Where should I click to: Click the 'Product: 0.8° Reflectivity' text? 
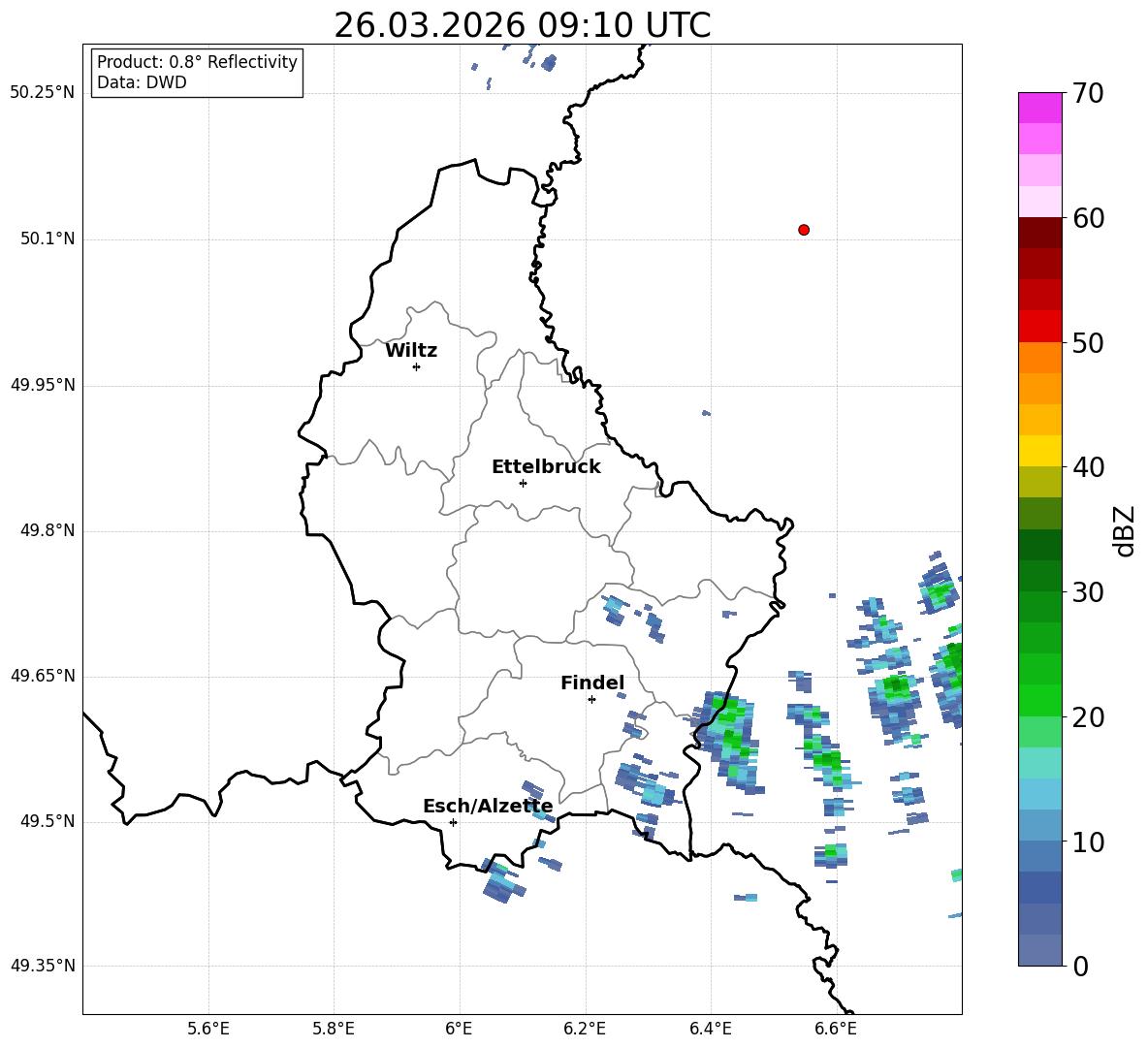point(197,62)
